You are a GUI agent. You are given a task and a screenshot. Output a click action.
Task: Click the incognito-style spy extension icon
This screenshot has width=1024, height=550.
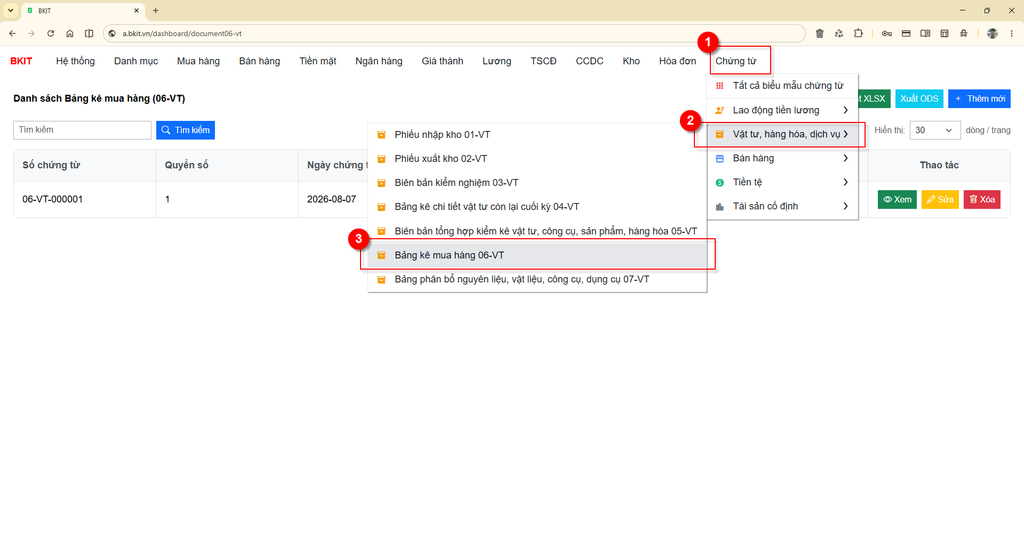coord(964,33)
